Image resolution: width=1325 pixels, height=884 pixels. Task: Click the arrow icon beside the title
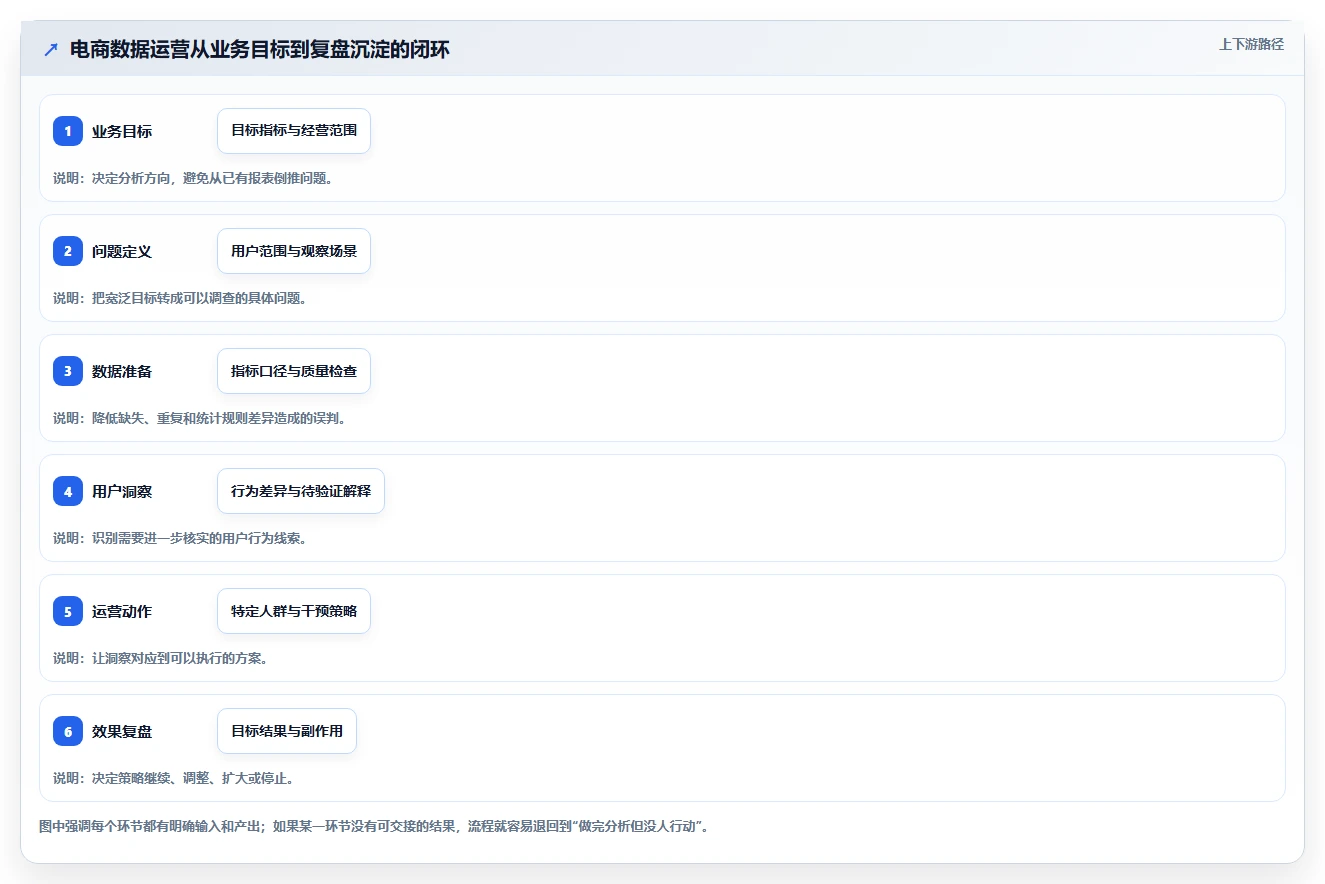pyautogui.click(x=51, y=50)
